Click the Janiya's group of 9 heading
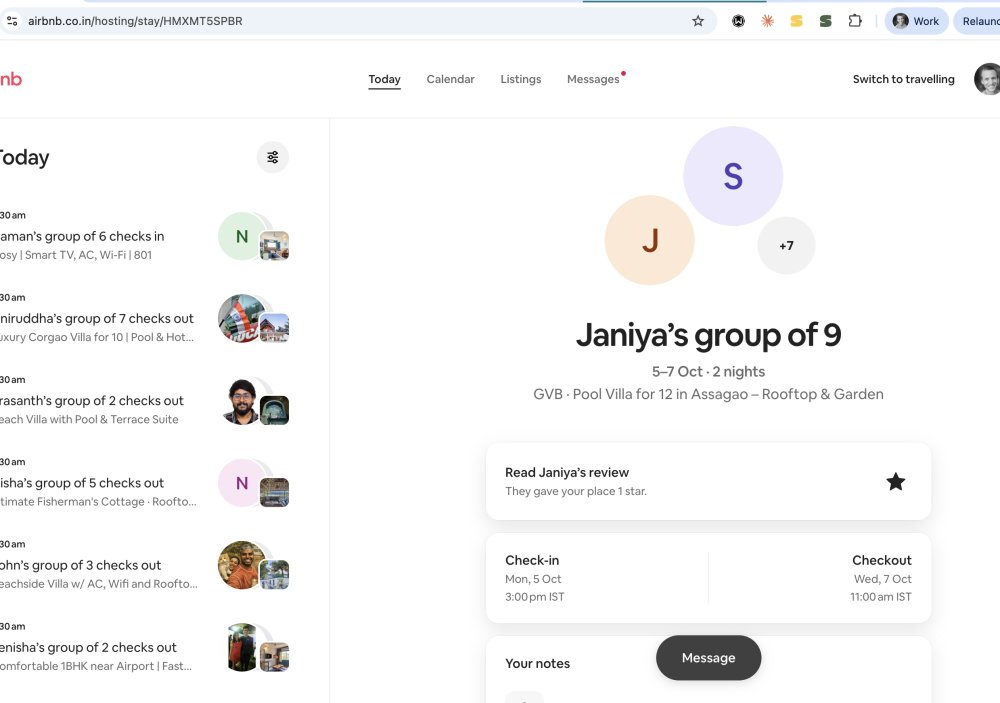The height and width of the screenshot is (703, 1000). click(709, 335)
